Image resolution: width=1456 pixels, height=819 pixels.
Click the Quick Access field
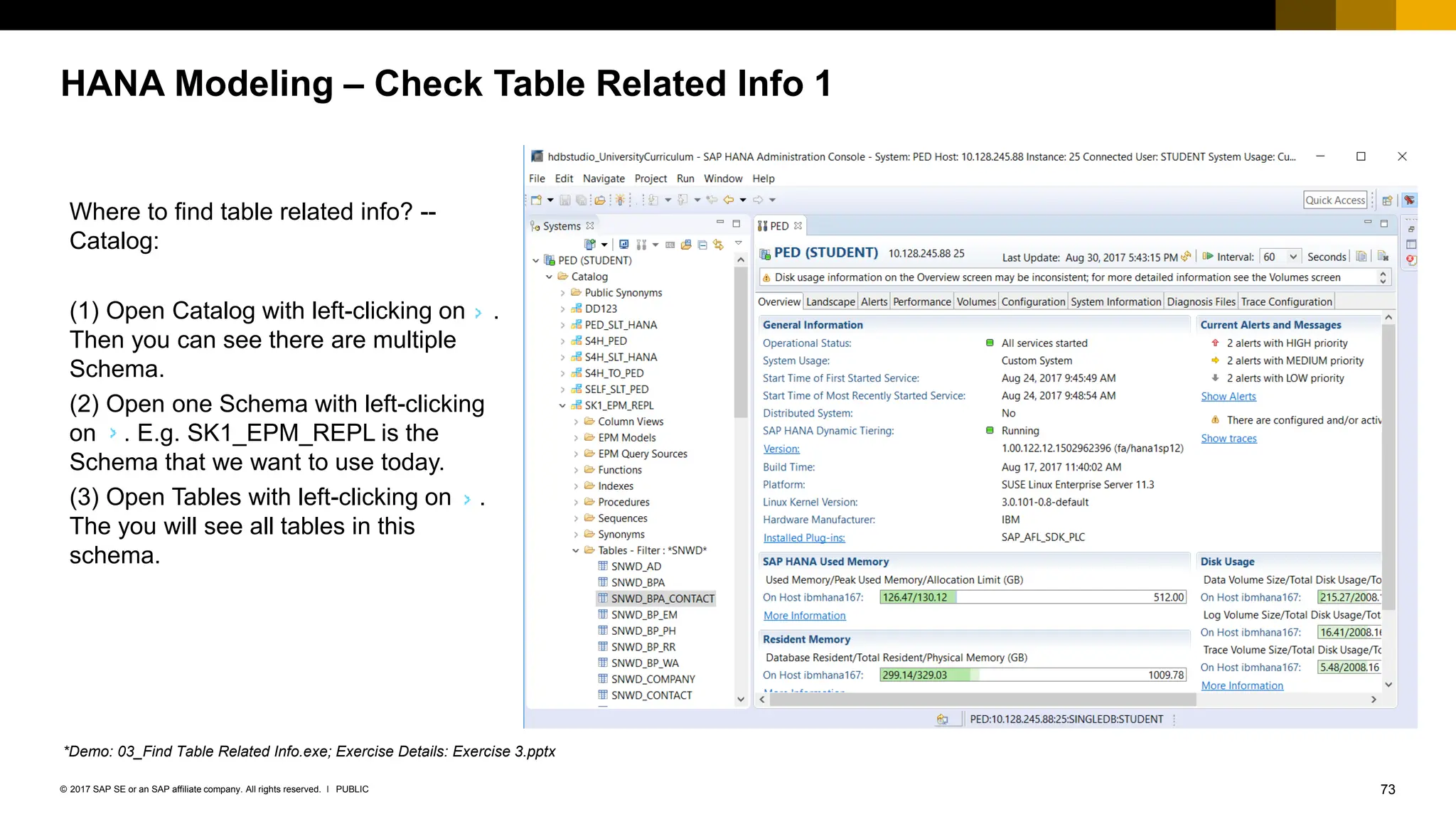1335,200
